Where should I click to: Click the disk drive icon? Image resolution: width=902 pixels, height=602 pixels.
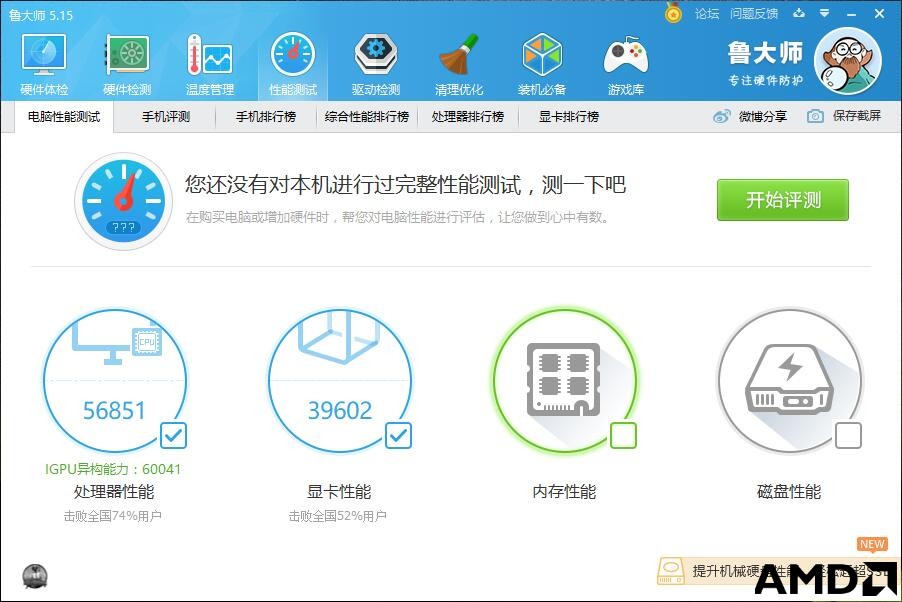789,379
